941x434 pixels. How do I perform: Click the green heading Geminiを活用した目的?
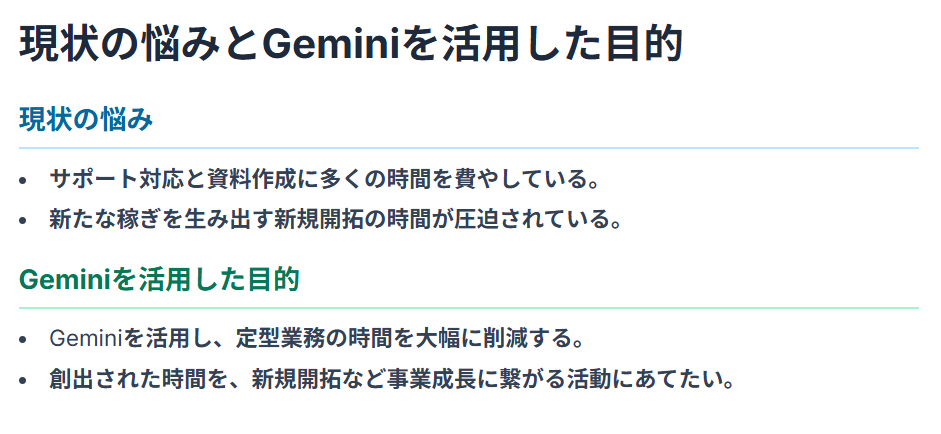159,280
